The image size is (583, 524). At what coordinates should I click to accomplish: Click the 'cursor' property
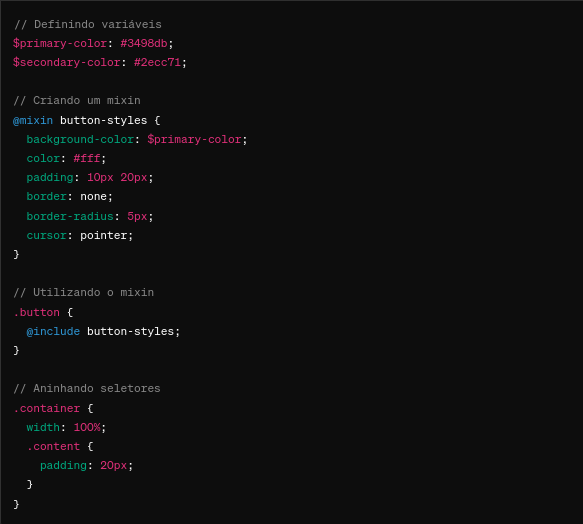pos(46,235)
